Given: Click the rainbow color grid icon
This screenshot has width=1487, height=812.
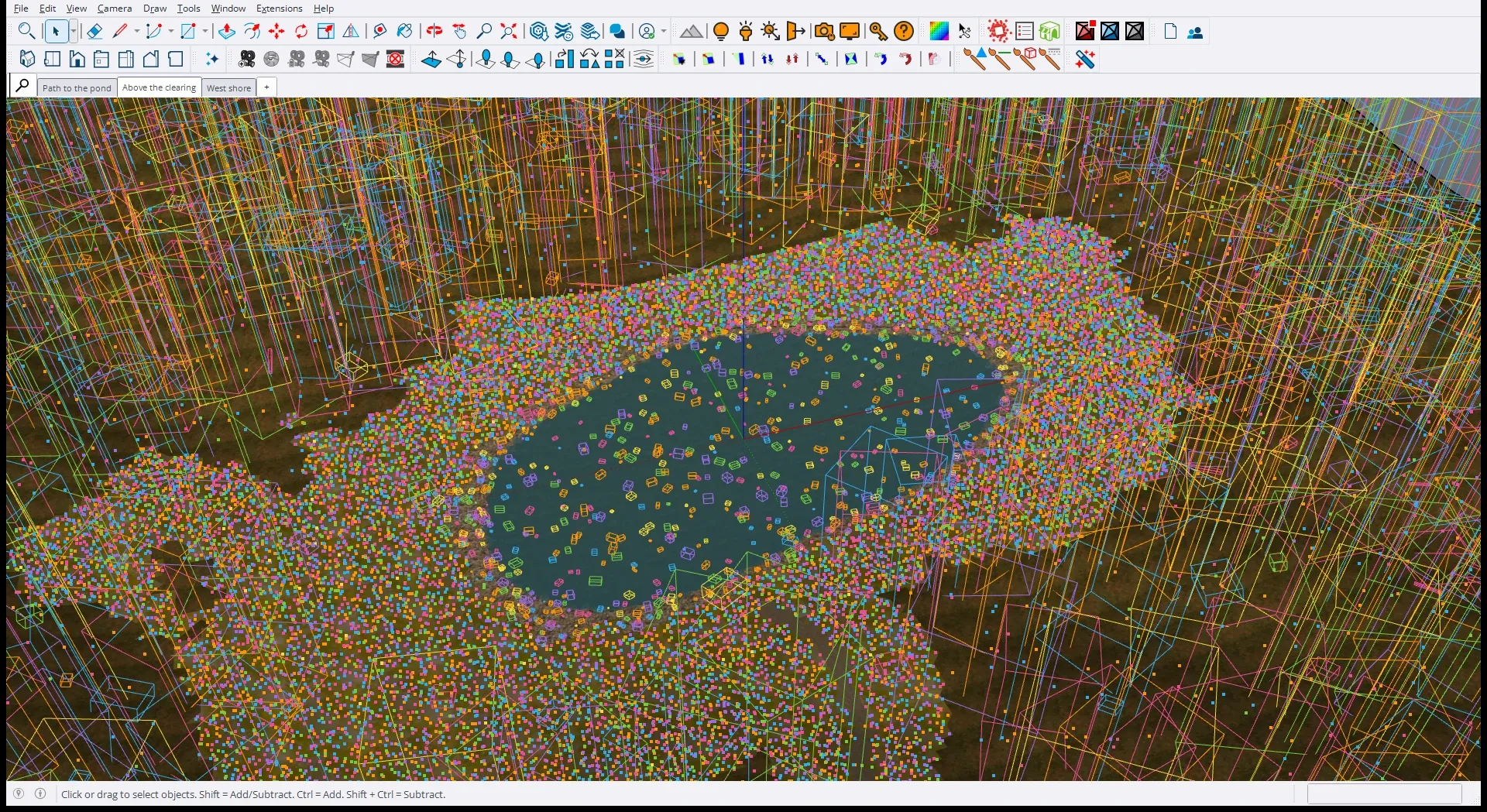Looking at the screenshot, I should point(939,32).
